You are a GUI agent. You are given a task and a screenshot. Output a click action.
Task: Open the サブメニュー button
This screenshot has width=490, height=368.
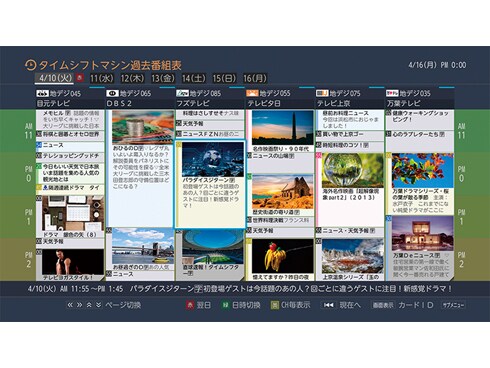(453, 305)
